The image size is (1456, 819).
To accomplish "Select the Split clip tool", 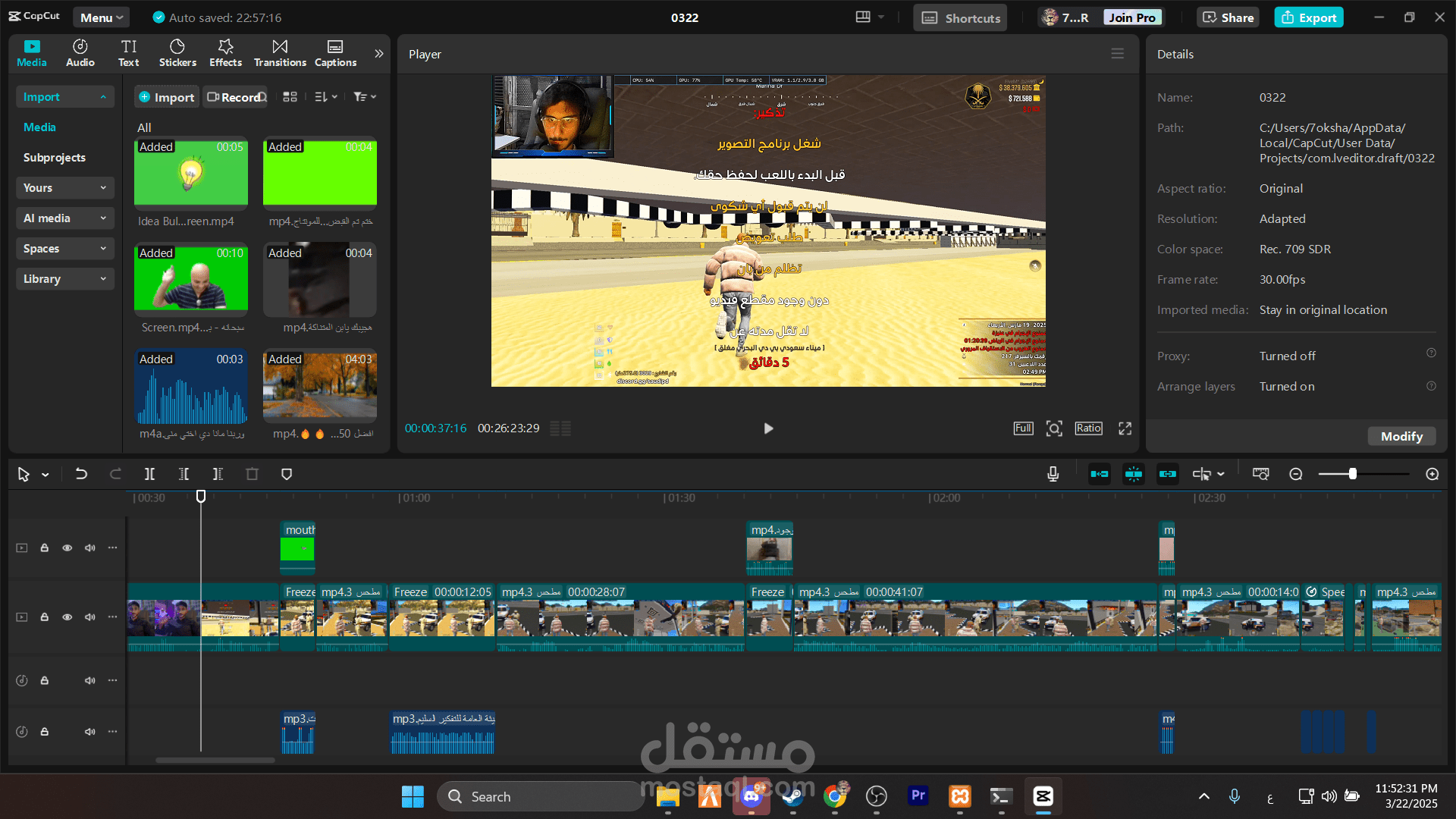I will pyautogui.click(x=149, y=474).
